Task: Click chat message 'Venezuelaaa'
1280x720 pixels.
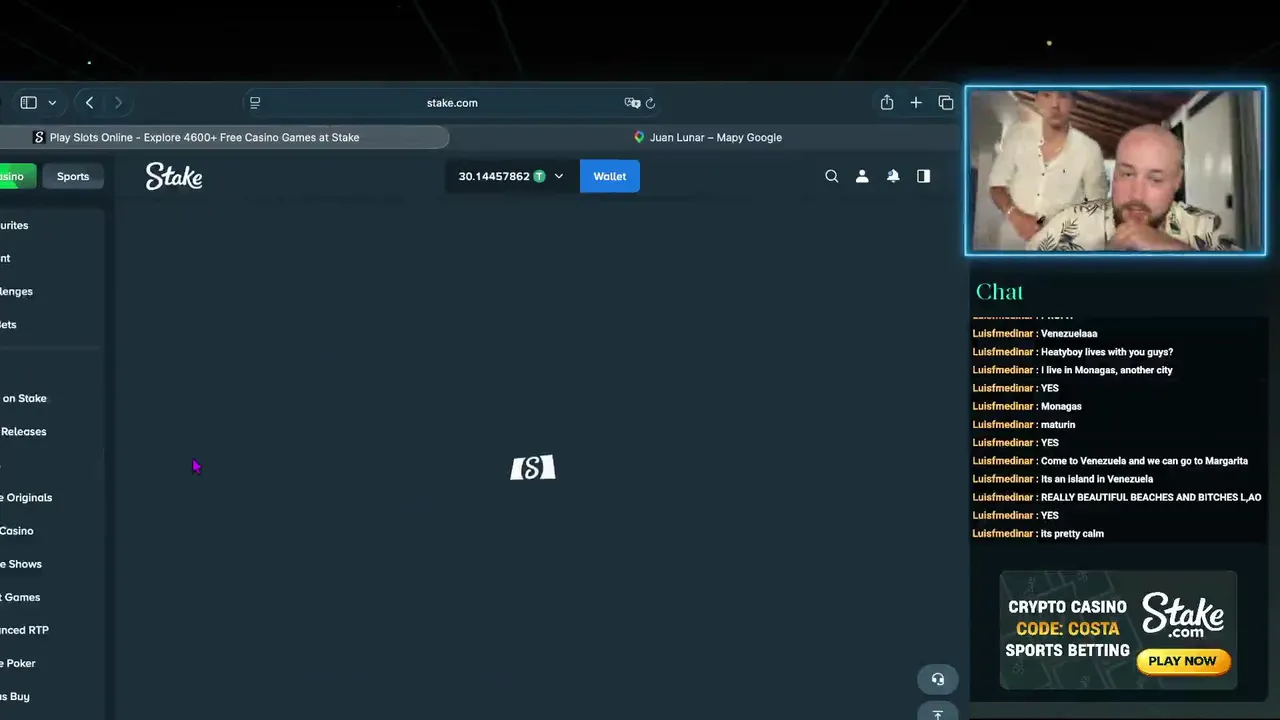Action: tap(1069, 334)
